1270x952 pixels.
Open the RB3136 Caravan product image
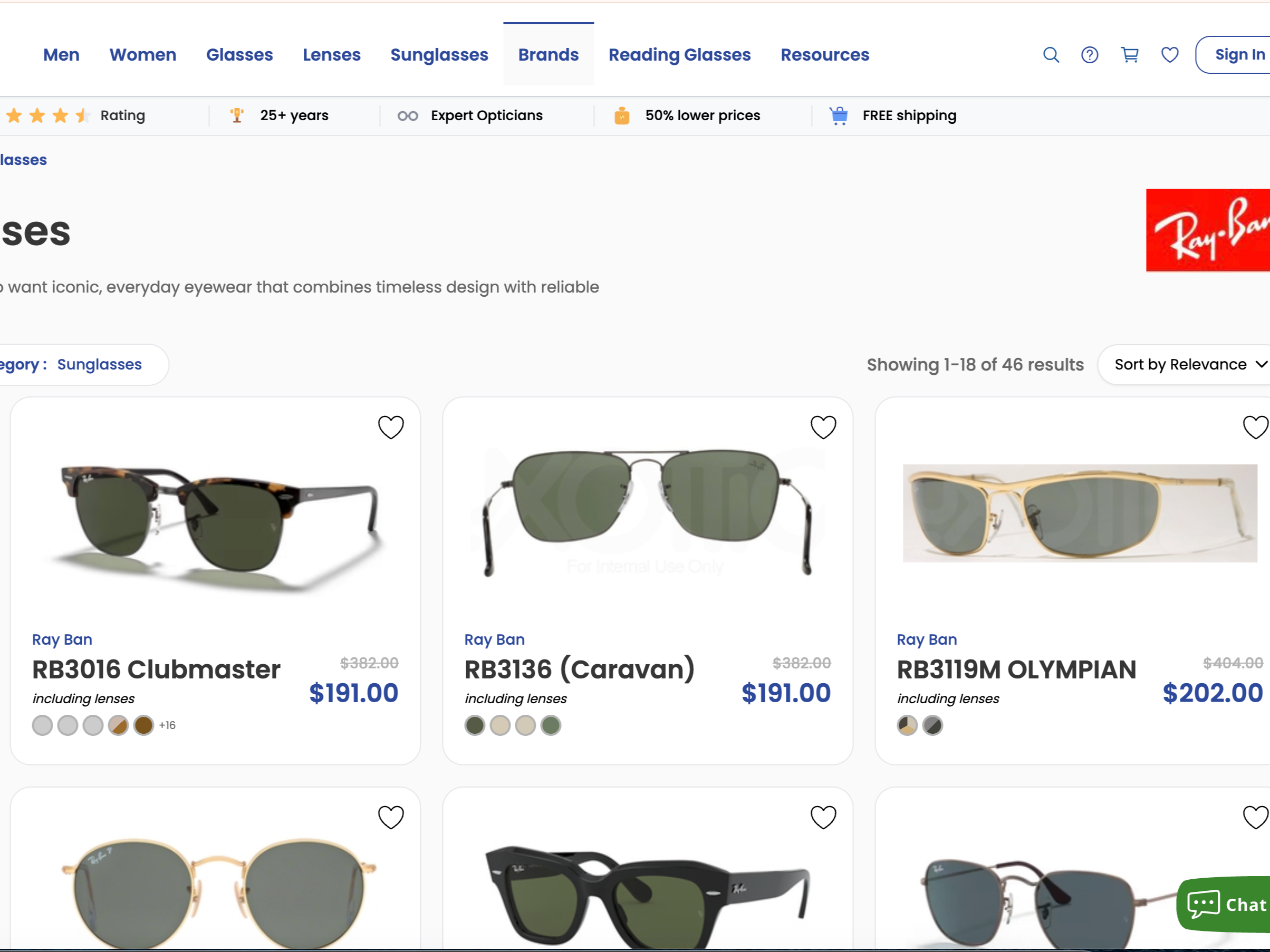pos(648,512)
